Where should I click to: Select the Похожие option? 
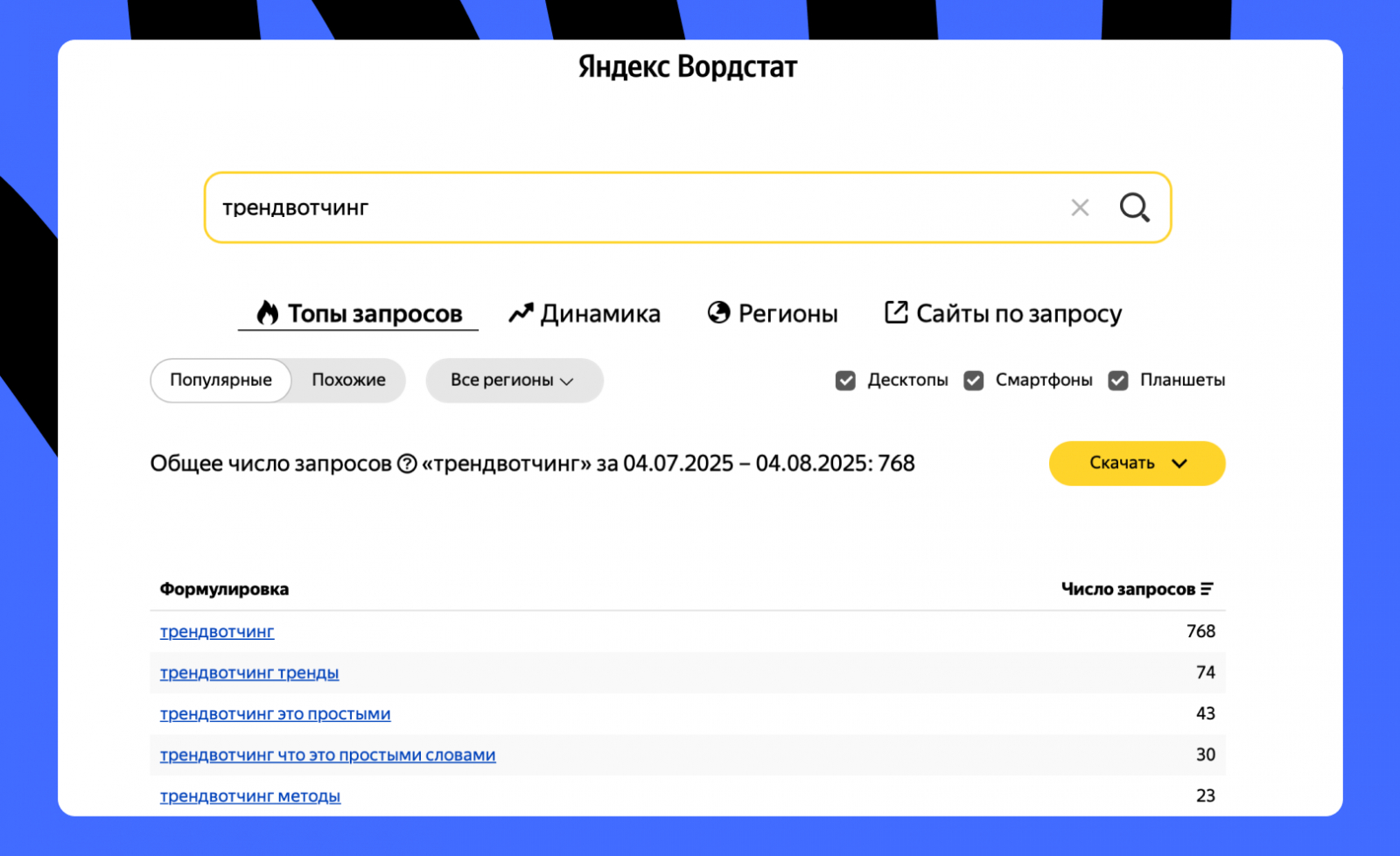click(x=348, y=380)
